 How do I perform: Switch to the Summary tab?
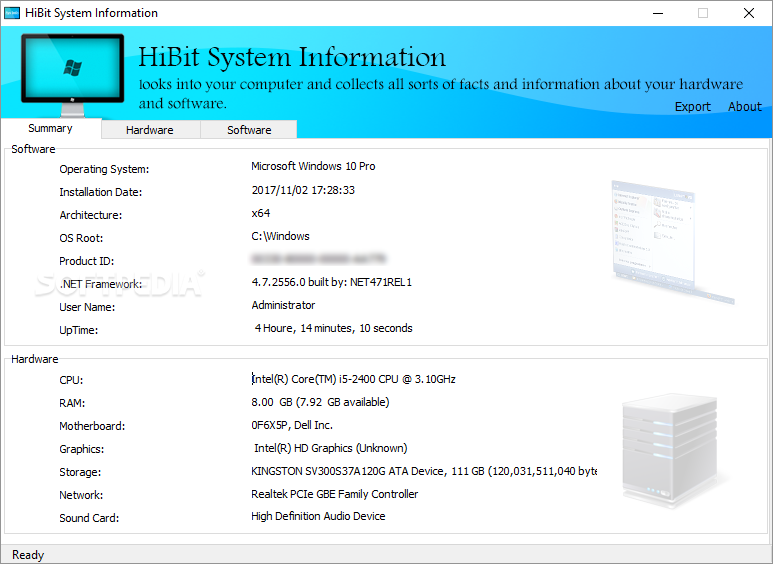click(50, 128)
